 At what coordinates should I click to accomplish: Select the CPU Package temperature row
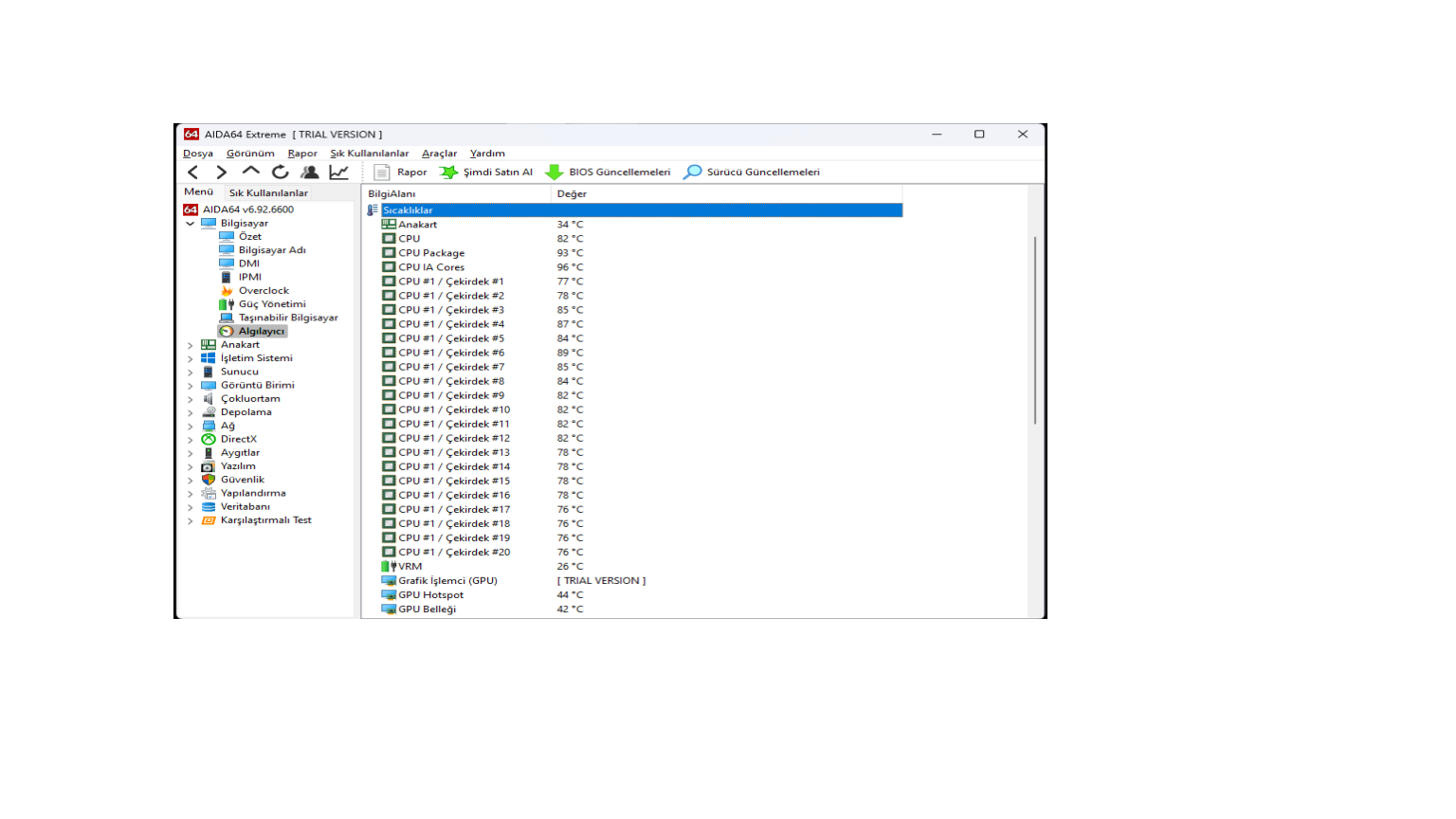634,253
